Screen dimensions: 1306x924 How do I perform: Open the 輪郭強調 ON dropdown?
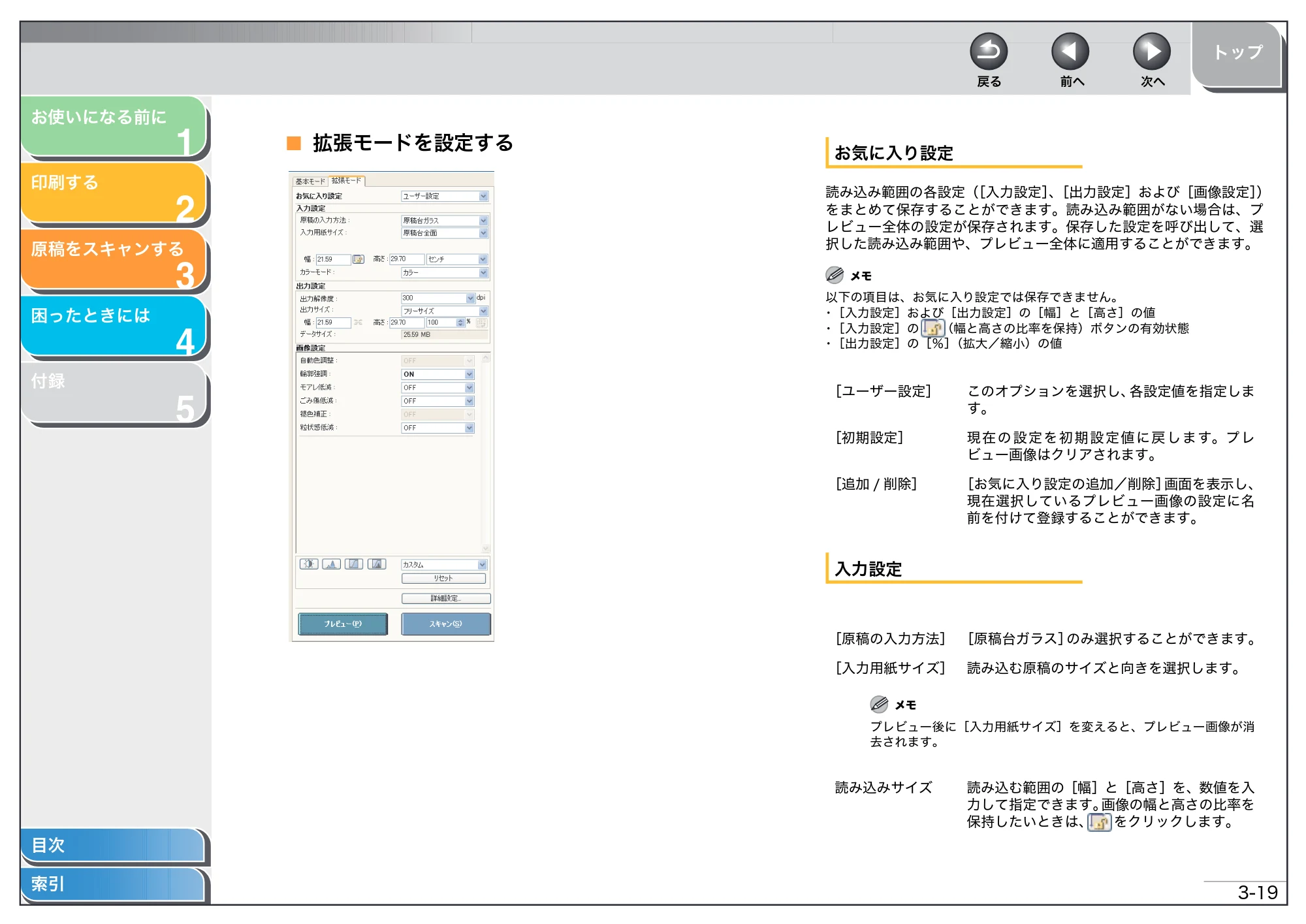click(438, 374)
